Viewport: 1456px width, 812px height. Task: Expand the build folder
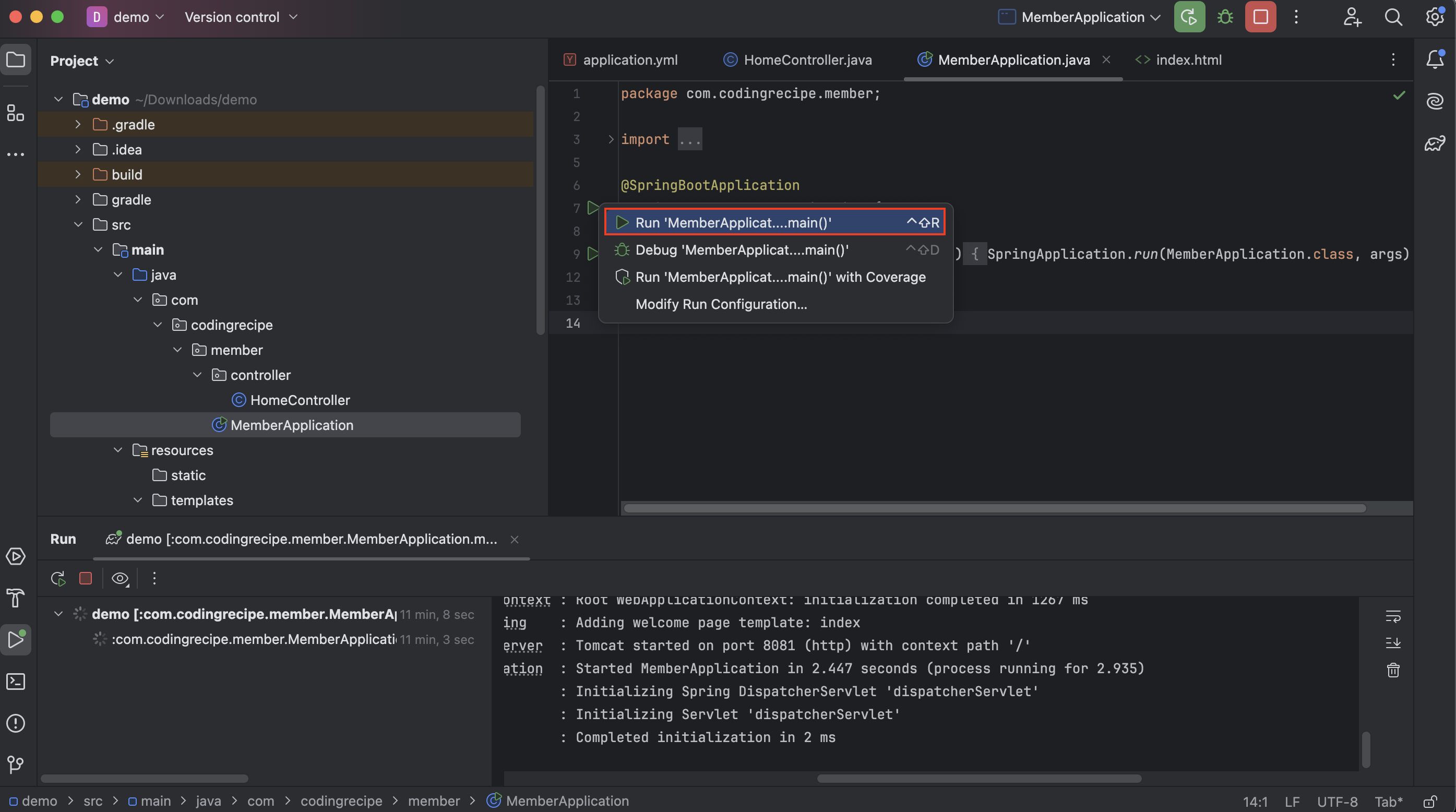[x=78, y=174]
